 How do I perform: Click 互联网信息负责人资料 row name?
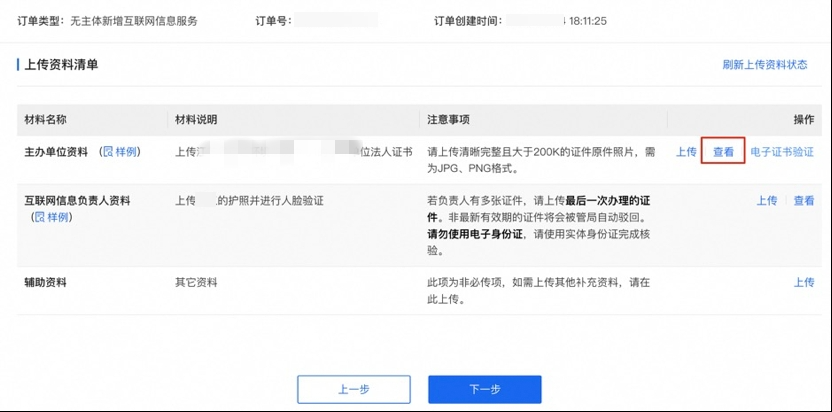(77, 201)
